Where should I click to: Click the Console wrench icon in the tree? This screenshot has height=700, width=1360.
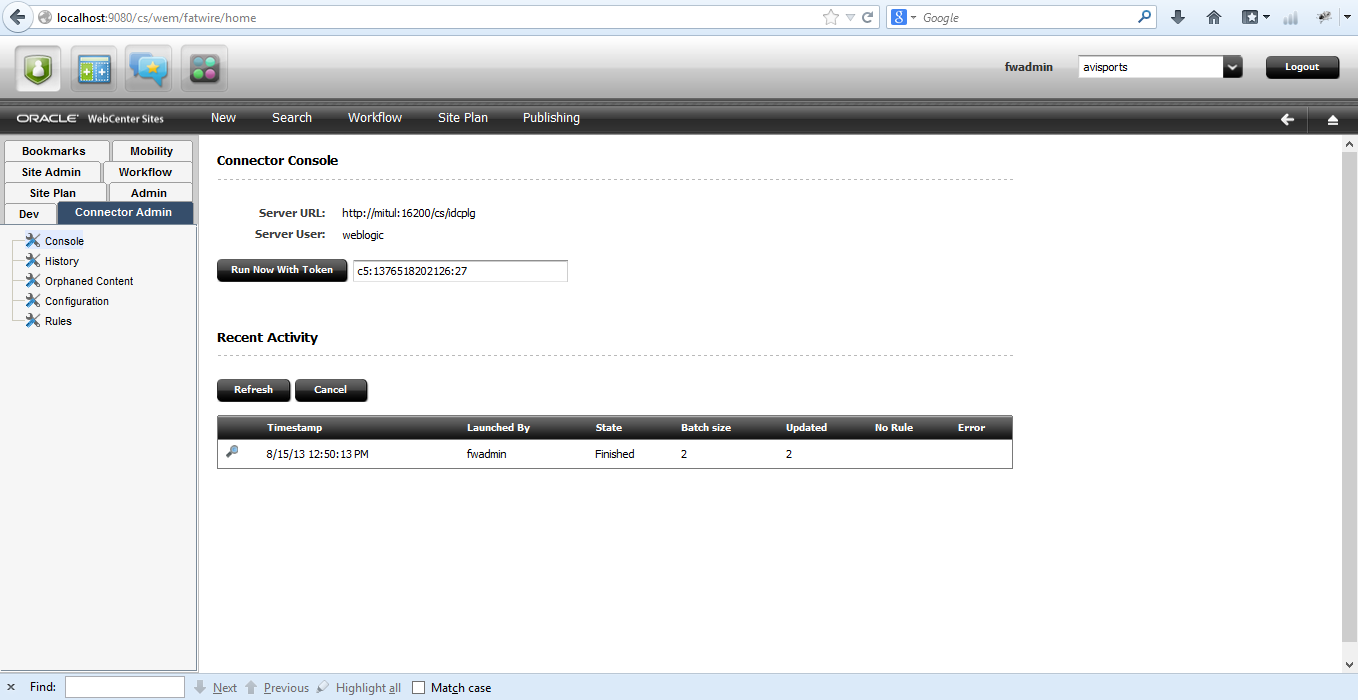[x=34, y=240]
